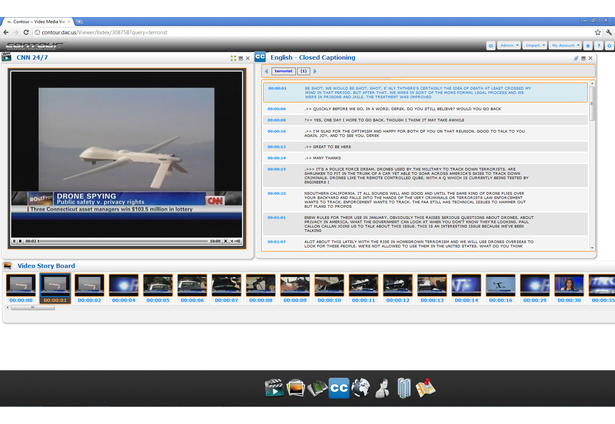
Task: Open the Admin dropdown menu
Action: [x=509, y=45]
